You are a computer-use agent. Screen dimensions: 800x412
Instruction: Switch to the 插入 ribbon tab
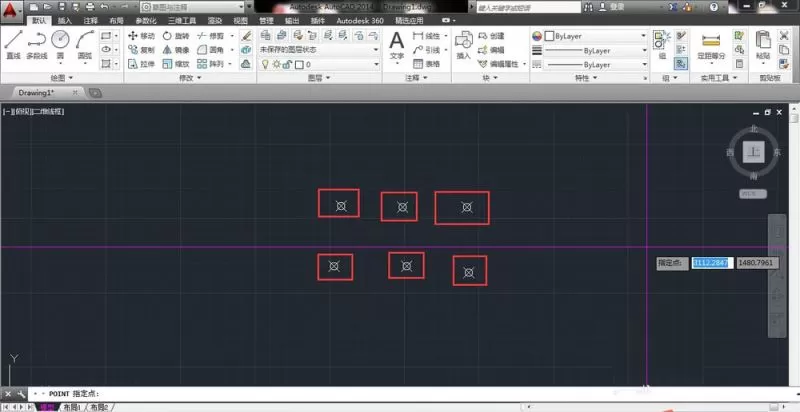[65, 21]
